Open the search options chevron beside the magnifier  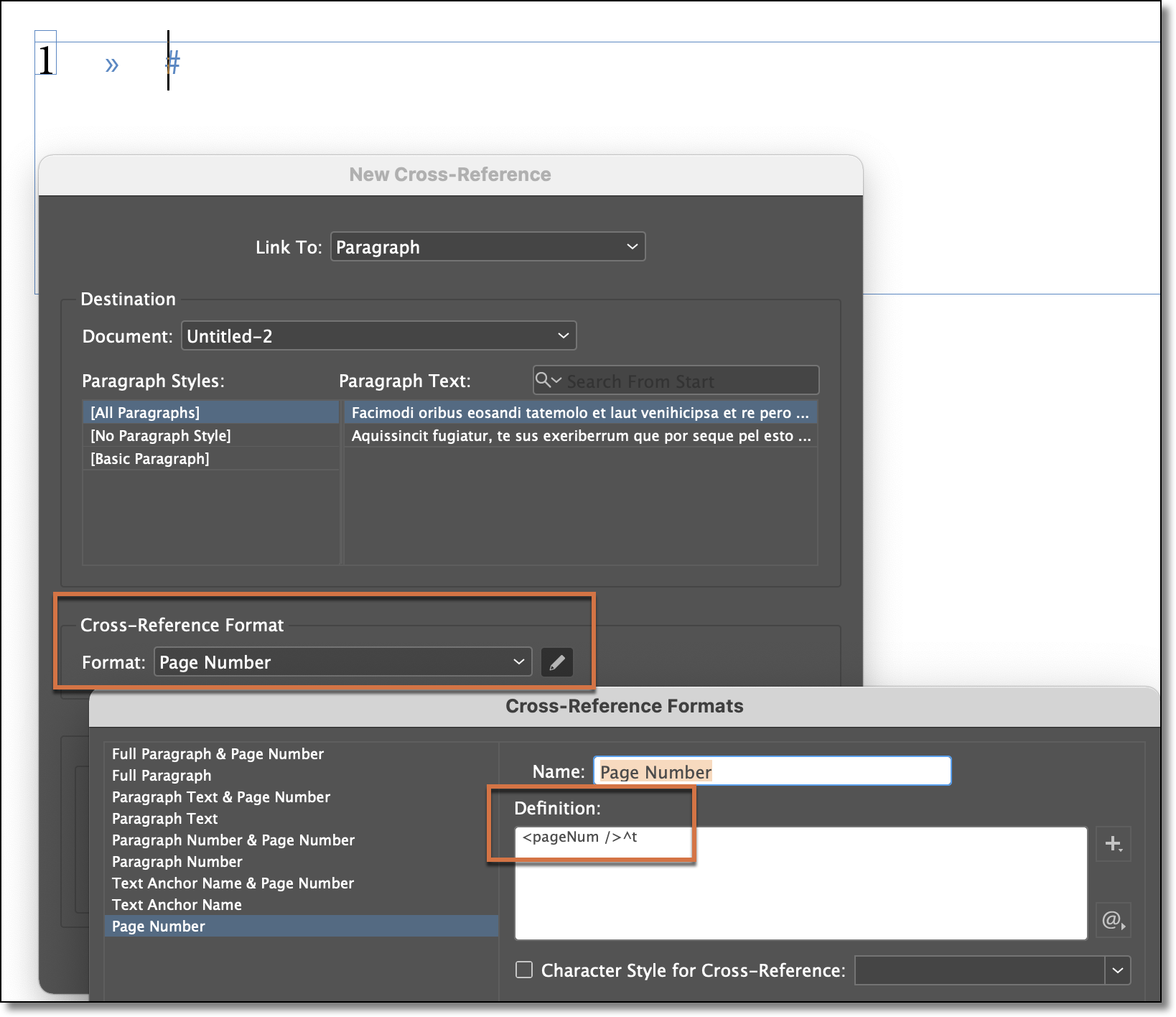[x=556, y=380]
